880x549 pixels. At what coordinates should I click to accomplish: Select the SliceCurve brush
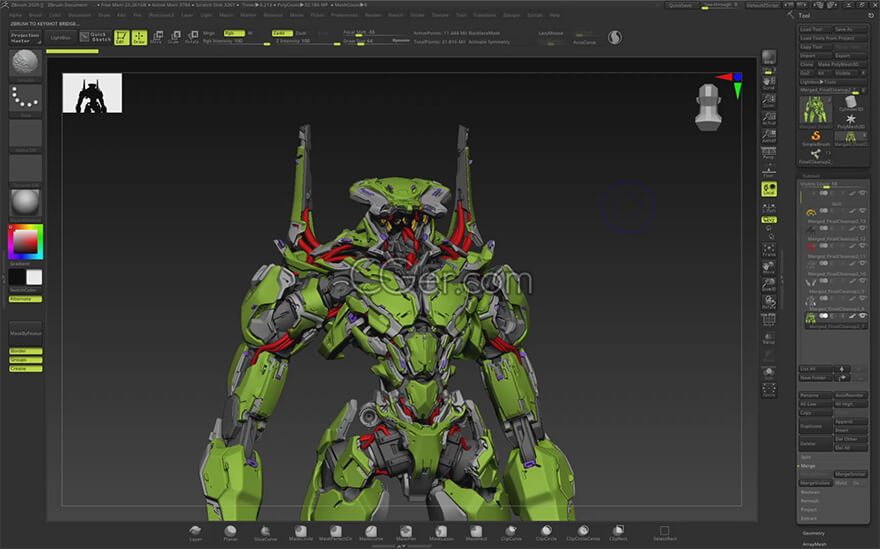point(265,532)
